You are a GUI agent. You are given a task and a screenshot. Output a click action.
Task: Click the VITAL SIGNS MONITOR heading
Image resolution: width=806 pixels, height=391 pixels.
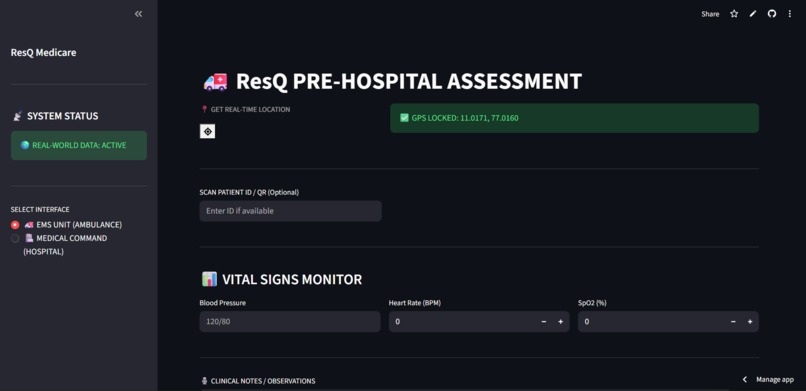[x=292, y=280]
